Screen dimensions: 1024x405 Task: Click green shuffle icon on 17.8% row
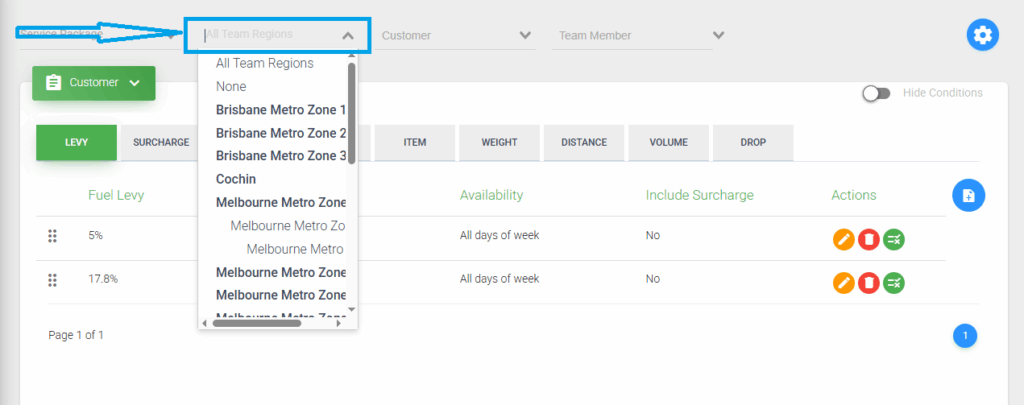[894, 283]
